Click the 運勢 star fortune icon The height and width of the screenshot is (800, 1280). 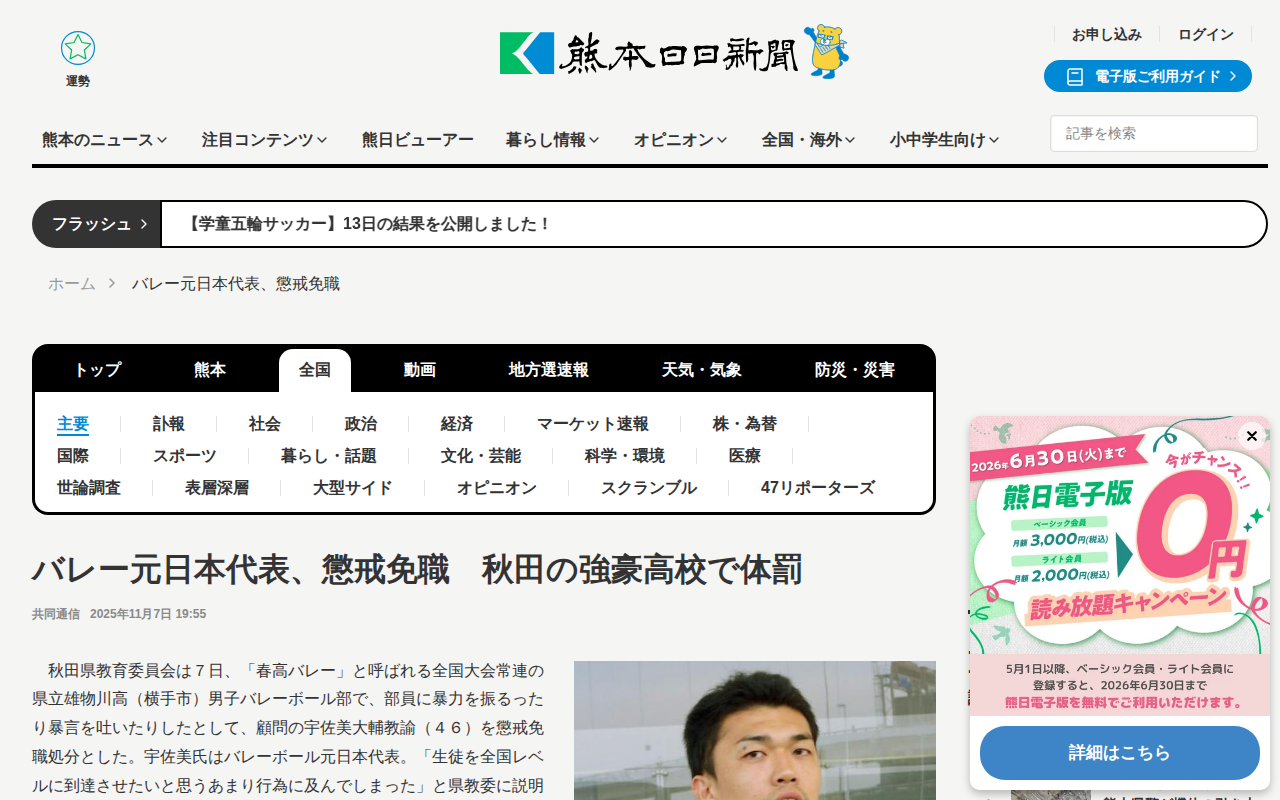[78, 48]
